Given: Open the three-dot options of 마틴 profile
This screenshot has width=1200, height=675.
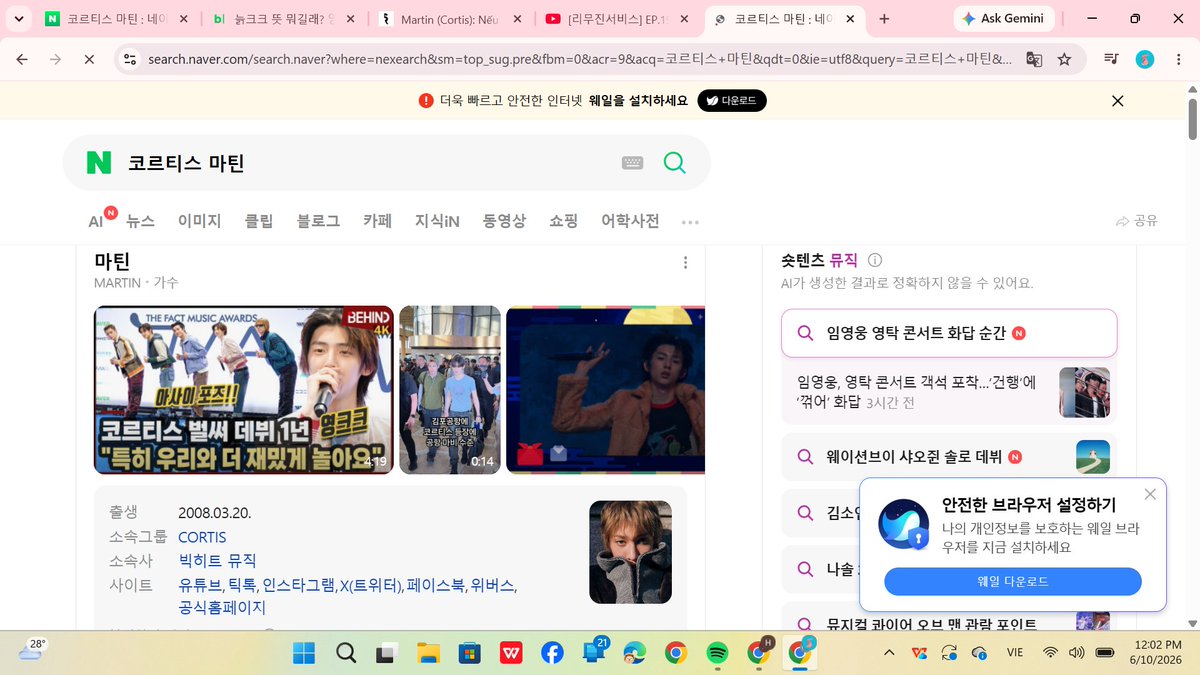Looking at the screenshot, I should (685, 262).
